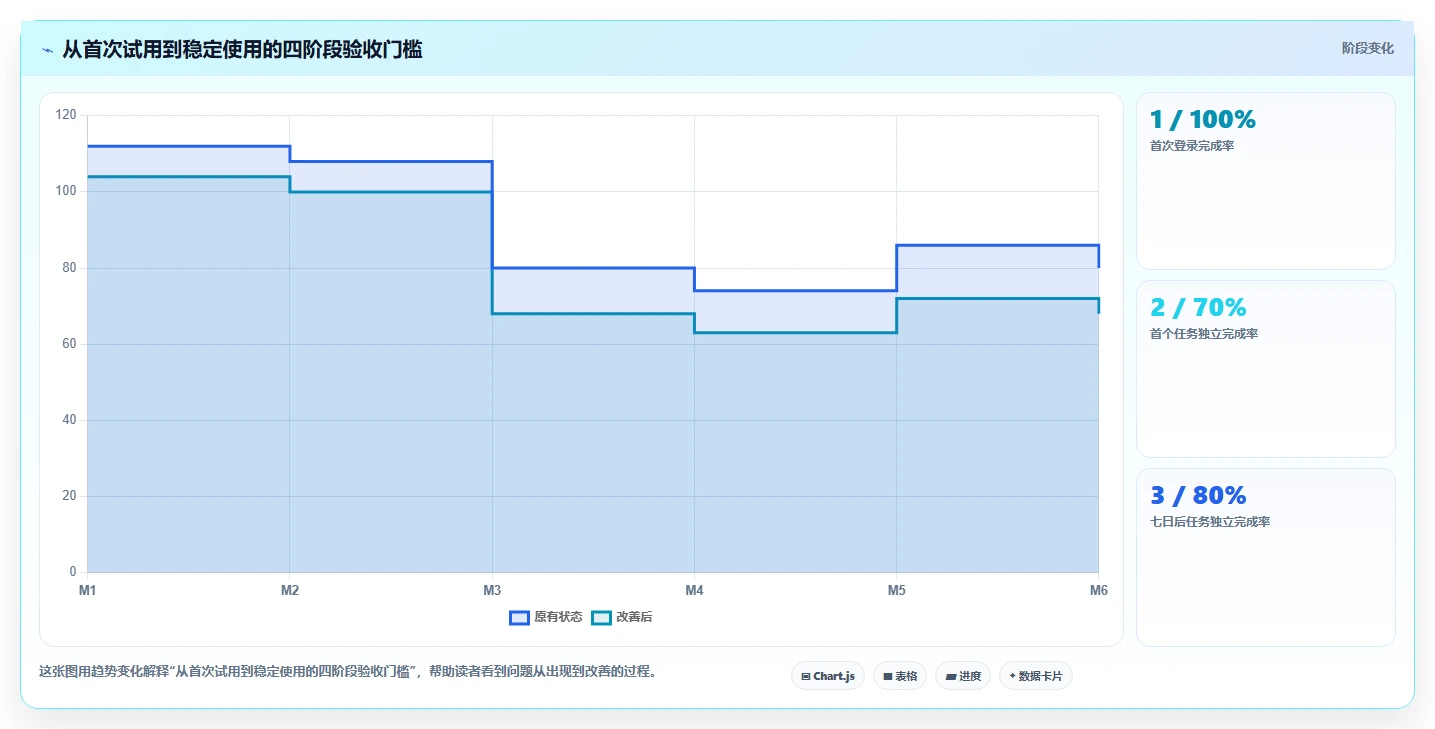Image resolution: width=1435 pixels, height=729 pixels.
Task: Click the 80 y-axis value
Action: (69, 268)
